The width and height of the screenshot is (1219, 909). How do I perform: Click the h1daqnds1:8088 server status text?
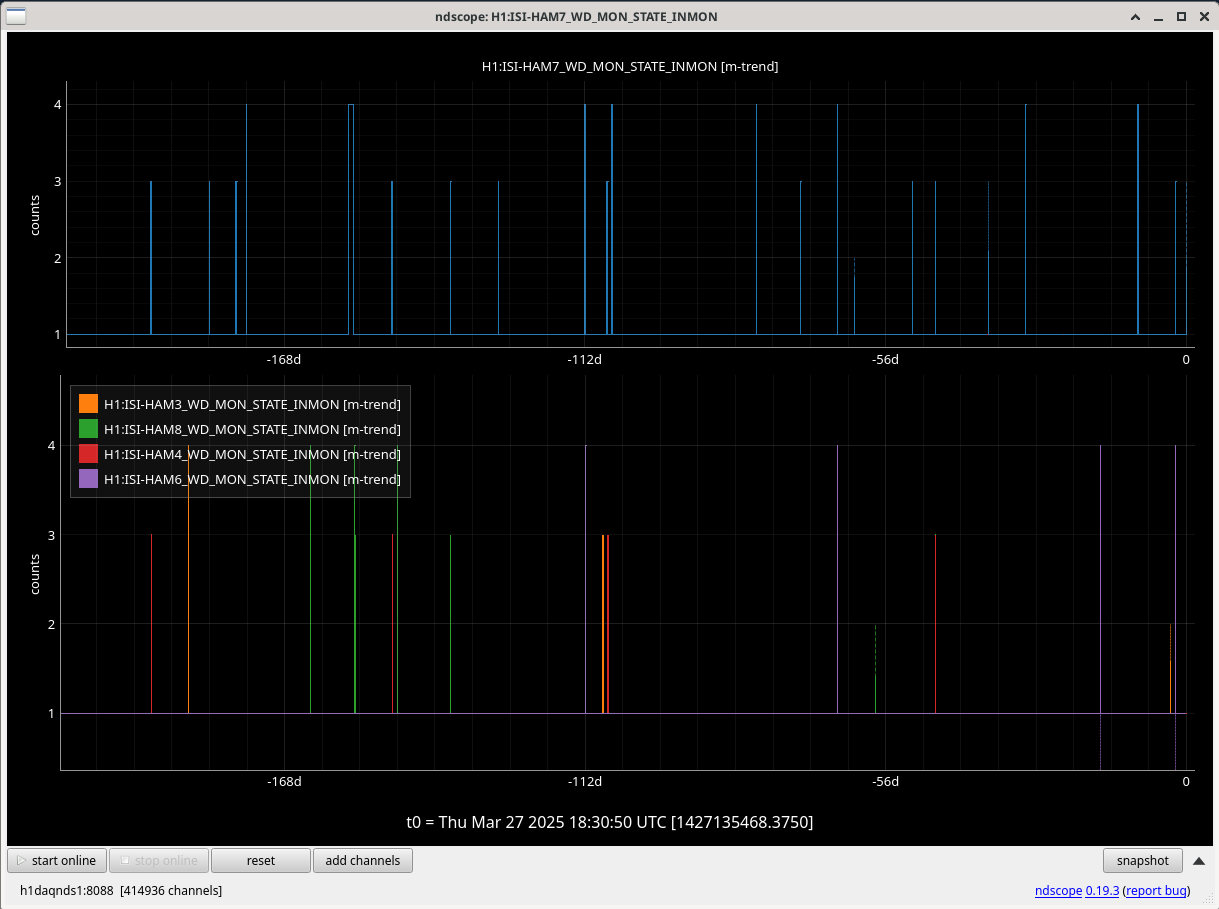(121, 890)
